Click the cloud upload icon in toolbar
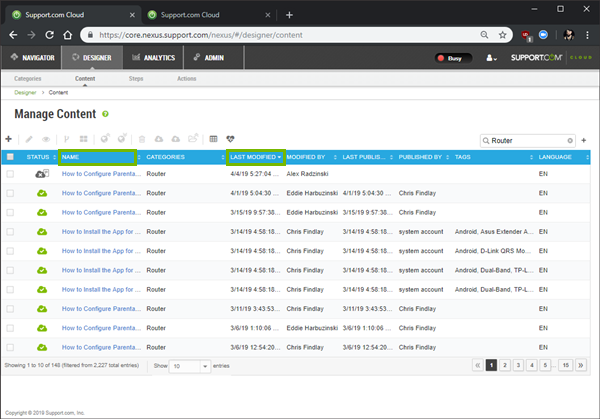Viewport: 600px width, 419px height. [x=176, y=139]
